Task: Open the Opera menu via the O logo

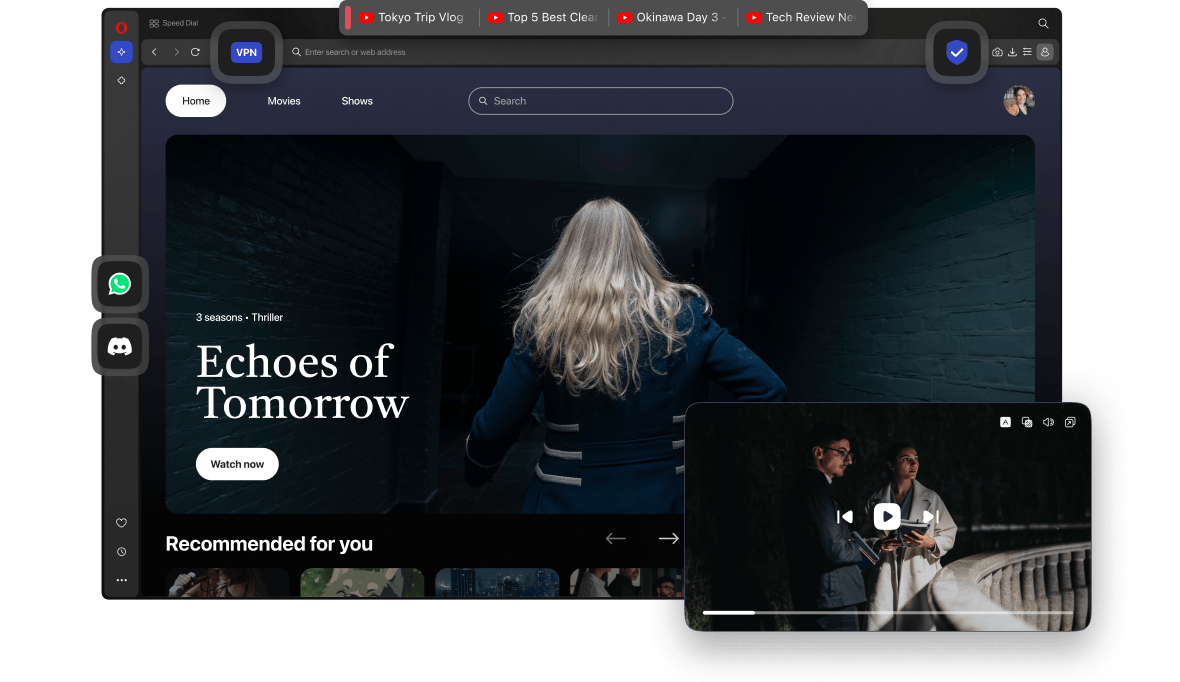Action: pos(121,27)
